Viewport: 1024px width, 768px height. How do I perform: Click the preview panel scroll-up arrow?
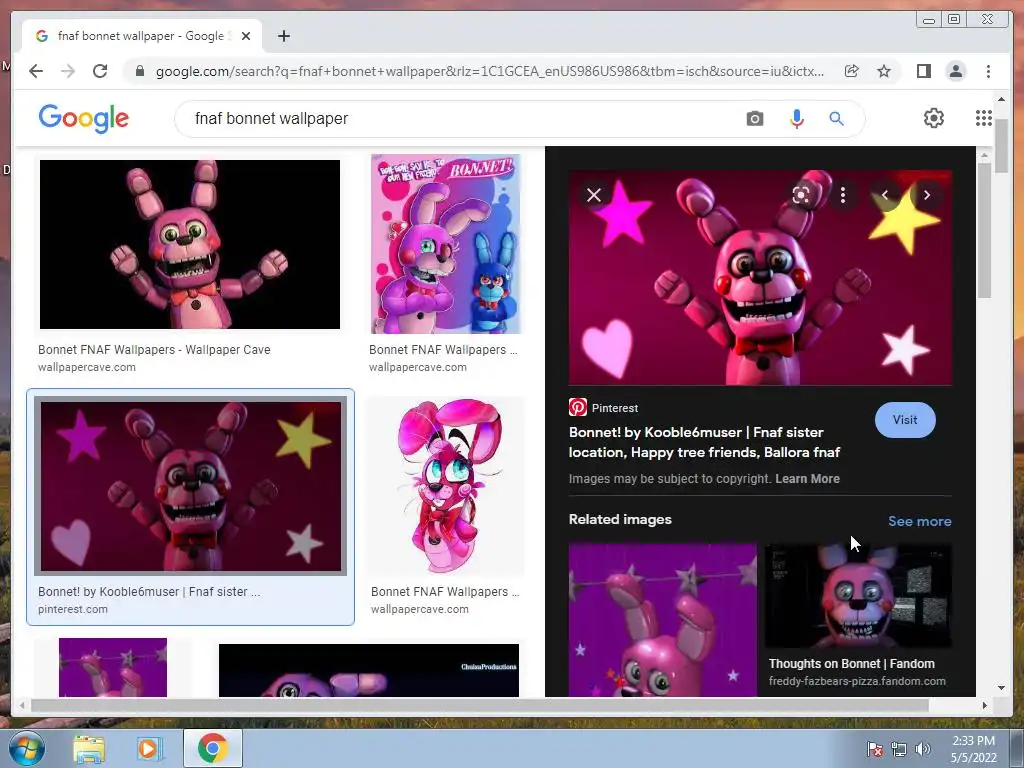tap(984, 155)
